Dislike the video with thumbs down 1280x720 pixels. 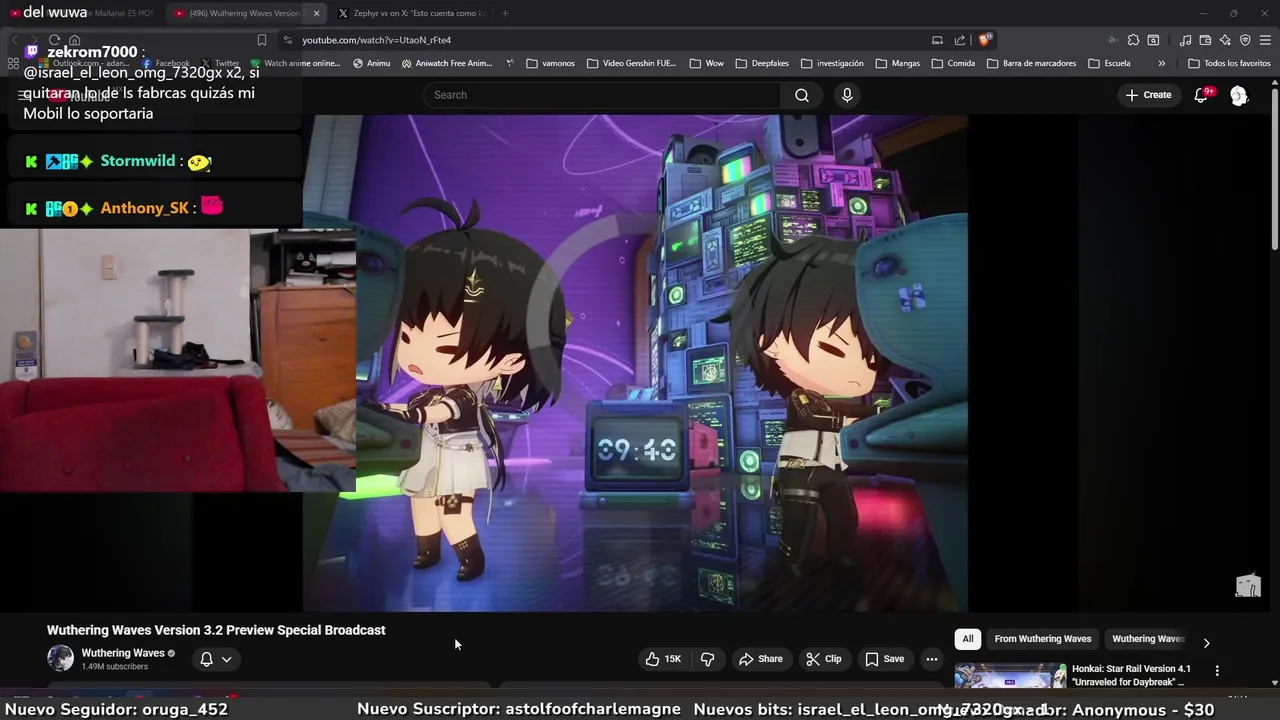tap(708, 659)
